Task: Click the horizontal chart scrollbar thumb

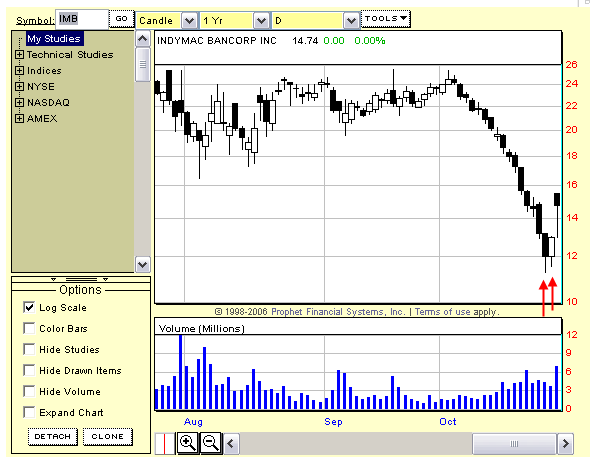Action: 514,444
